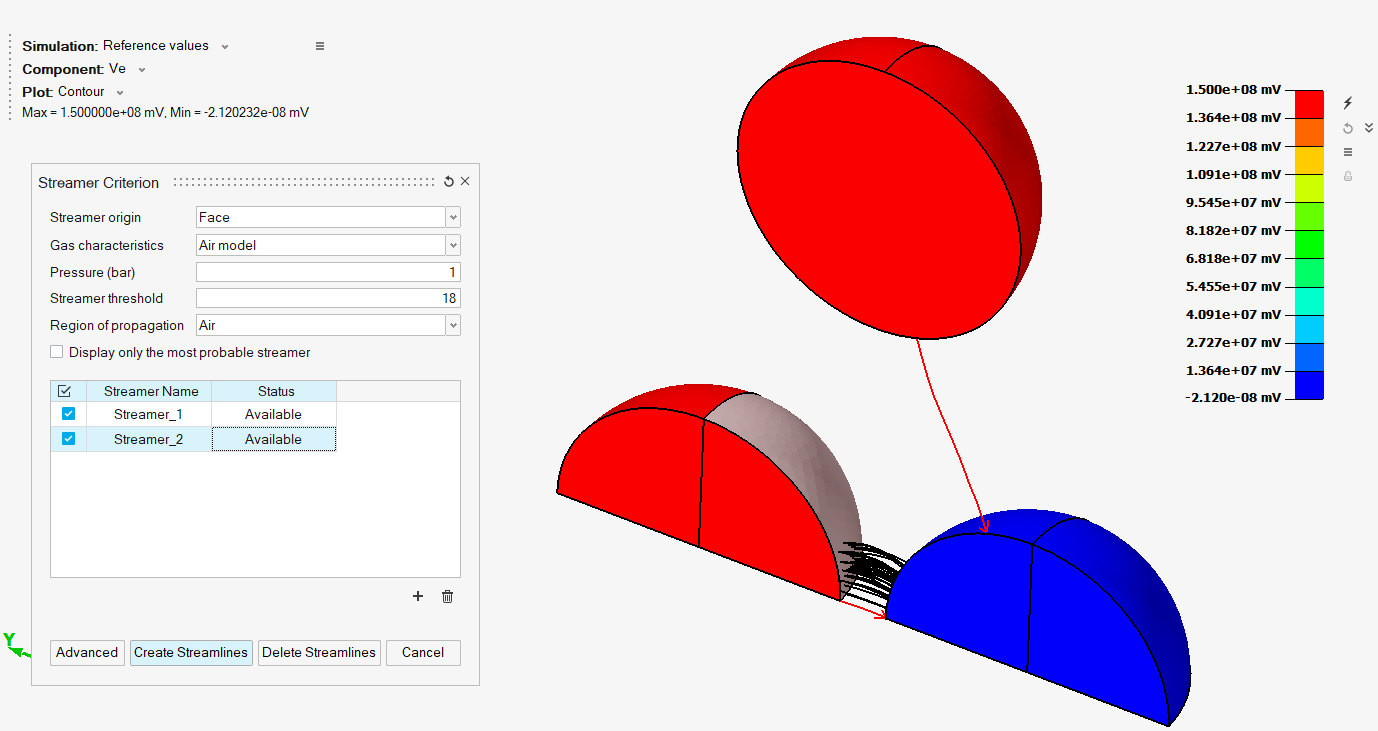Click the lightning bolt icon beside legend
The width and height of the screenshot is (1378, 731).
coord(1348,103)
